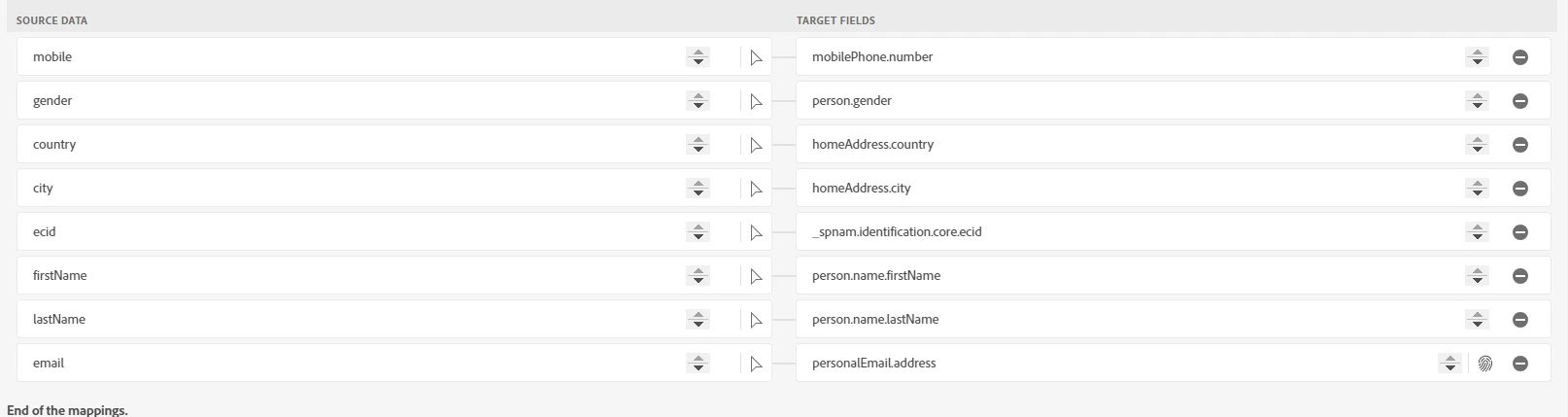1568x417 pixels.
Task: Open source field picker for mobile
Action: click(x=756, y=57)
